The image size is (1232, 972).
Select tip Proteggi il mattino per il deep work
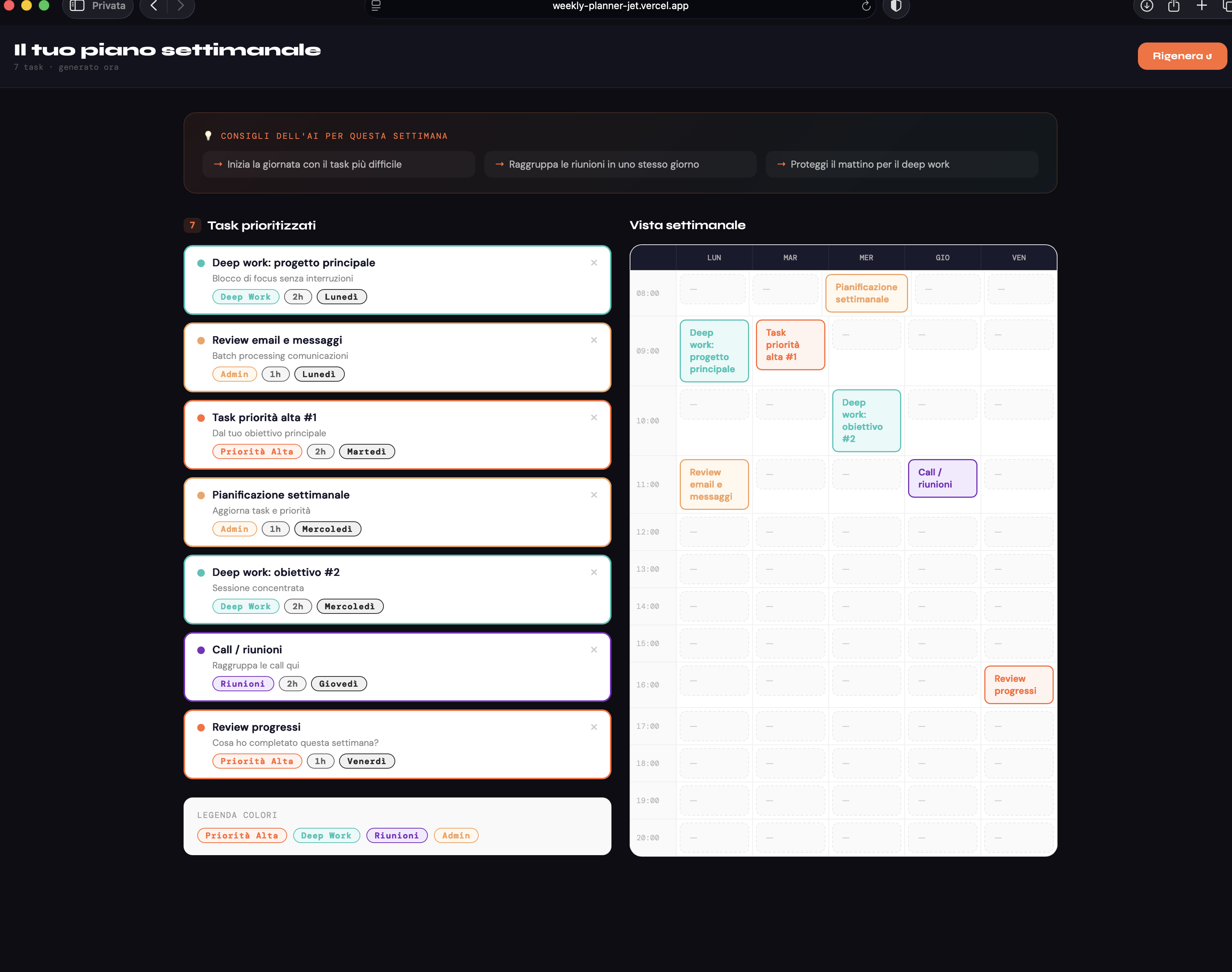point(902,165)
